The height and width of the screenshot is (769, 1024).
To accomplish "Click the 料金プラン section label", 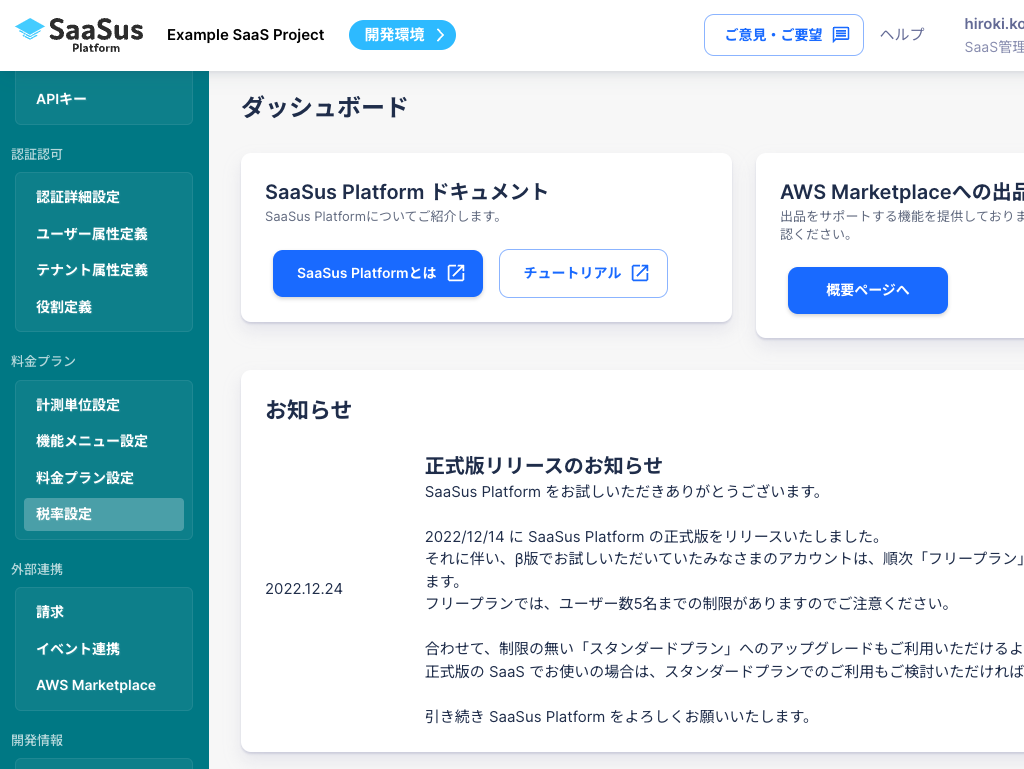I will pos(44,362).
